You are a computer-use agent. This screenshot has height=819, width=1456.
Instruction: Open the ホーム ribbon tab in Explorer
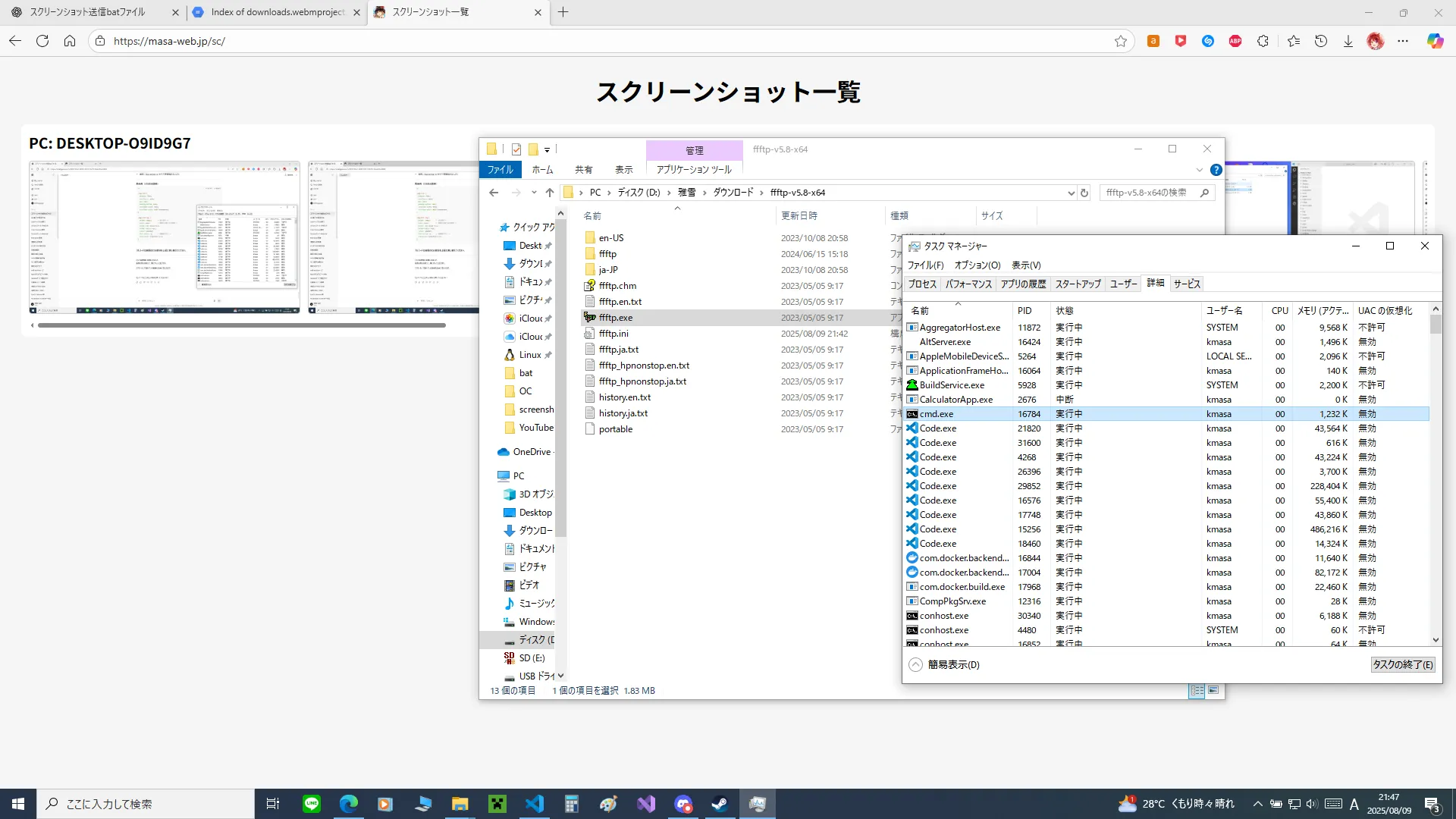(542, 169)
